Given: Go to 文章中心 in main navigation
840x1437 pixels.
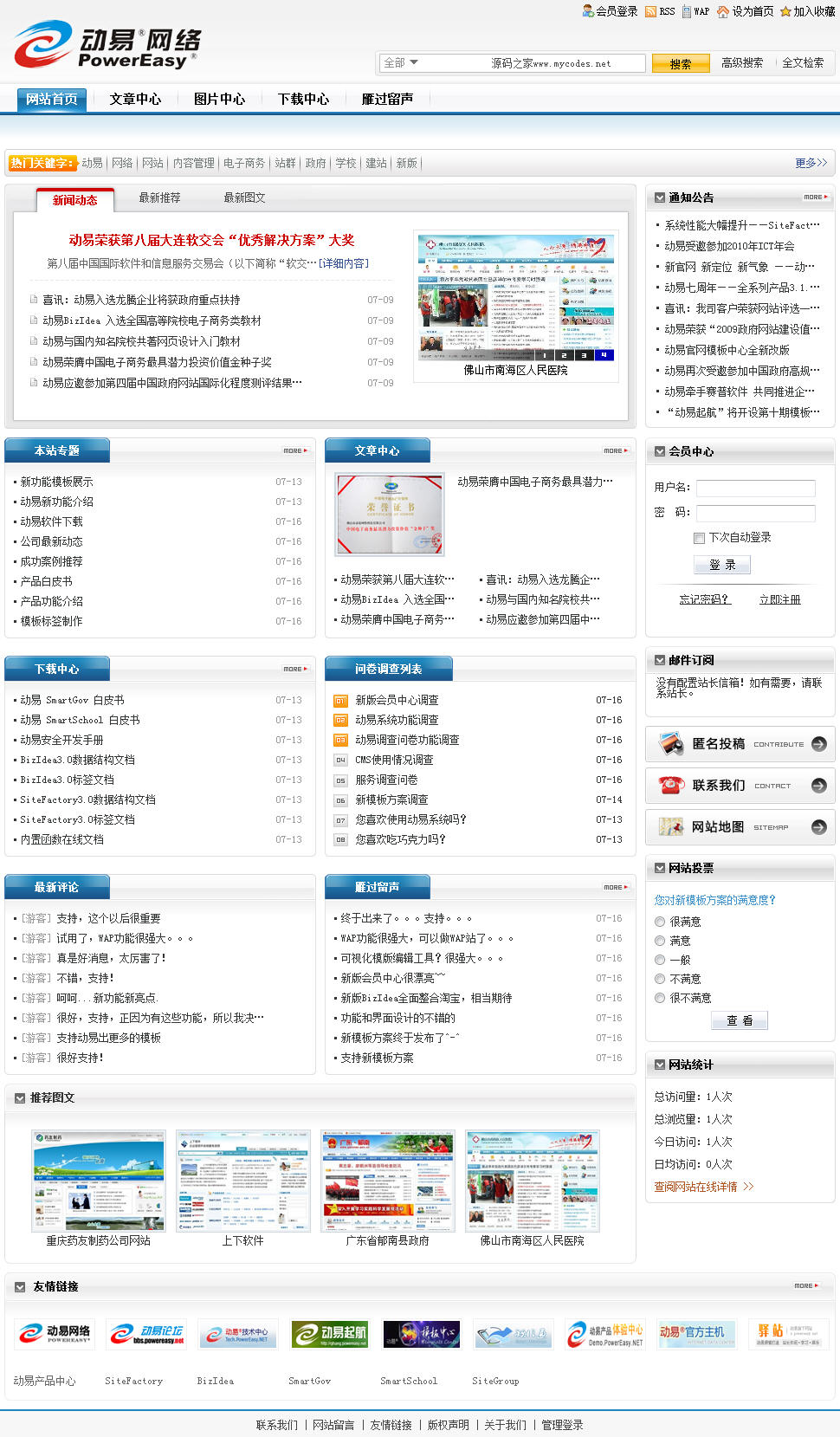Looking at the screenshot, I should click(x=135, y=100).
